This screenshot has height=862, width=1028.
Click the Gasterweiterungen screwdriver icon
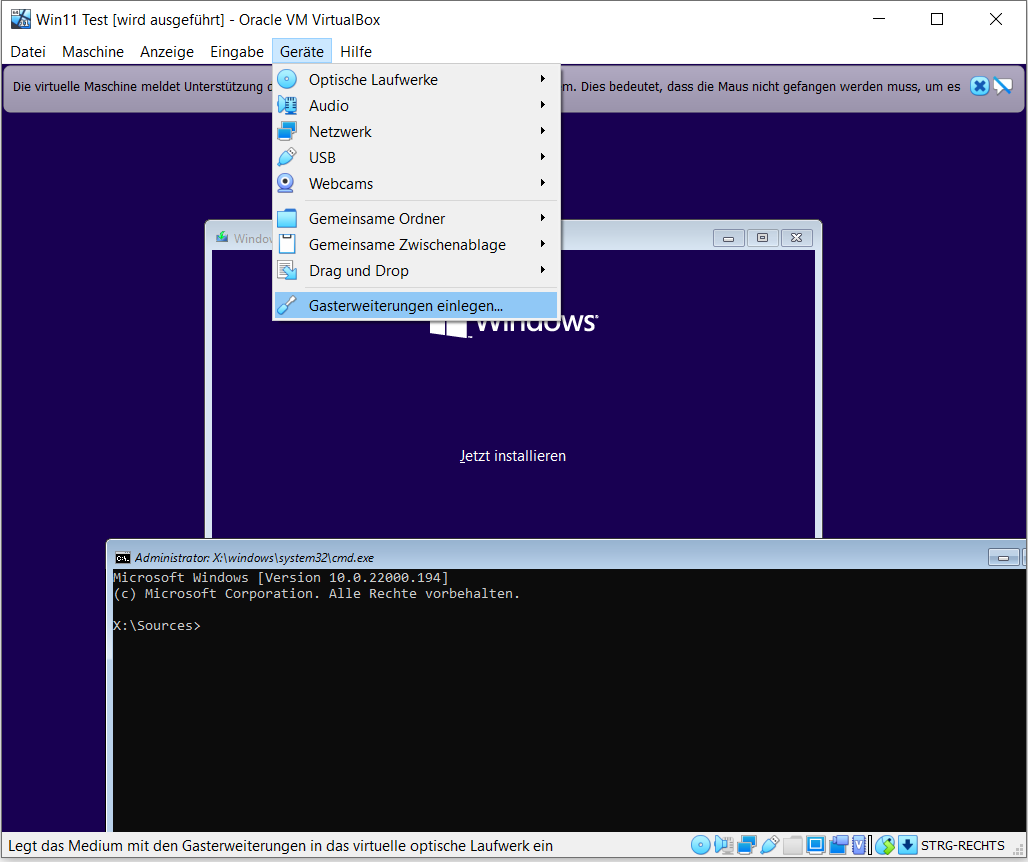point(287,305)
